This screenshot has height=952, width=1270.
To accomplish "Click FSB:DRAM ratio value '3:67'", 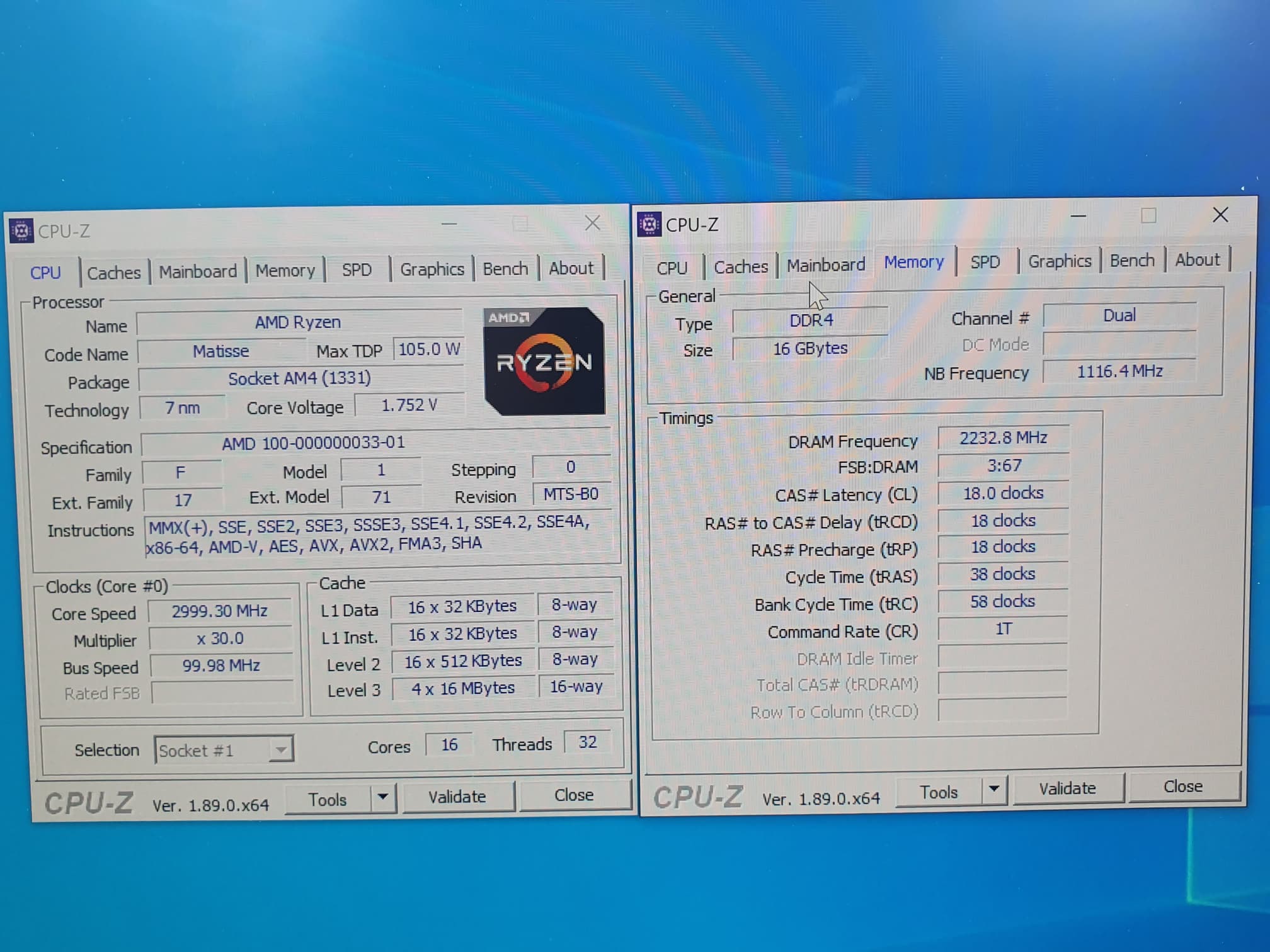I will click(x=1003, y=465).
